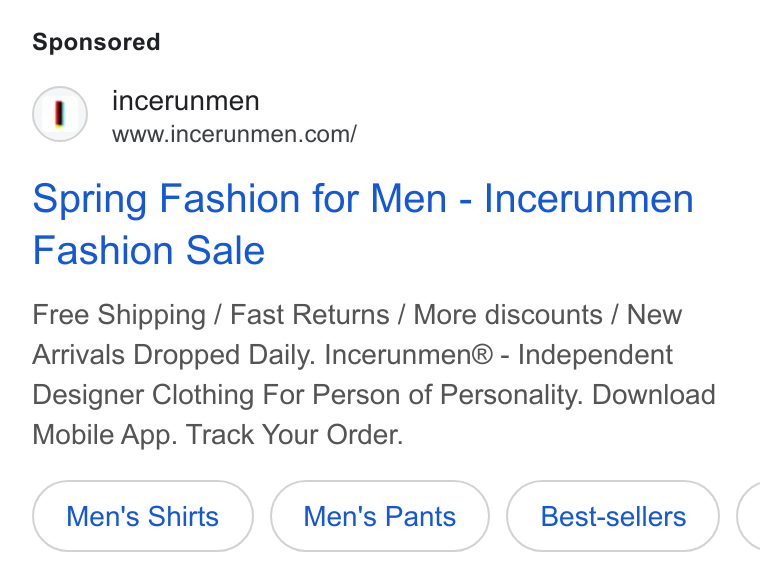Open the Men's Shirts sitelink chip
The height and width of the screenshot is (584, 760).
click(x=142, y=516)
